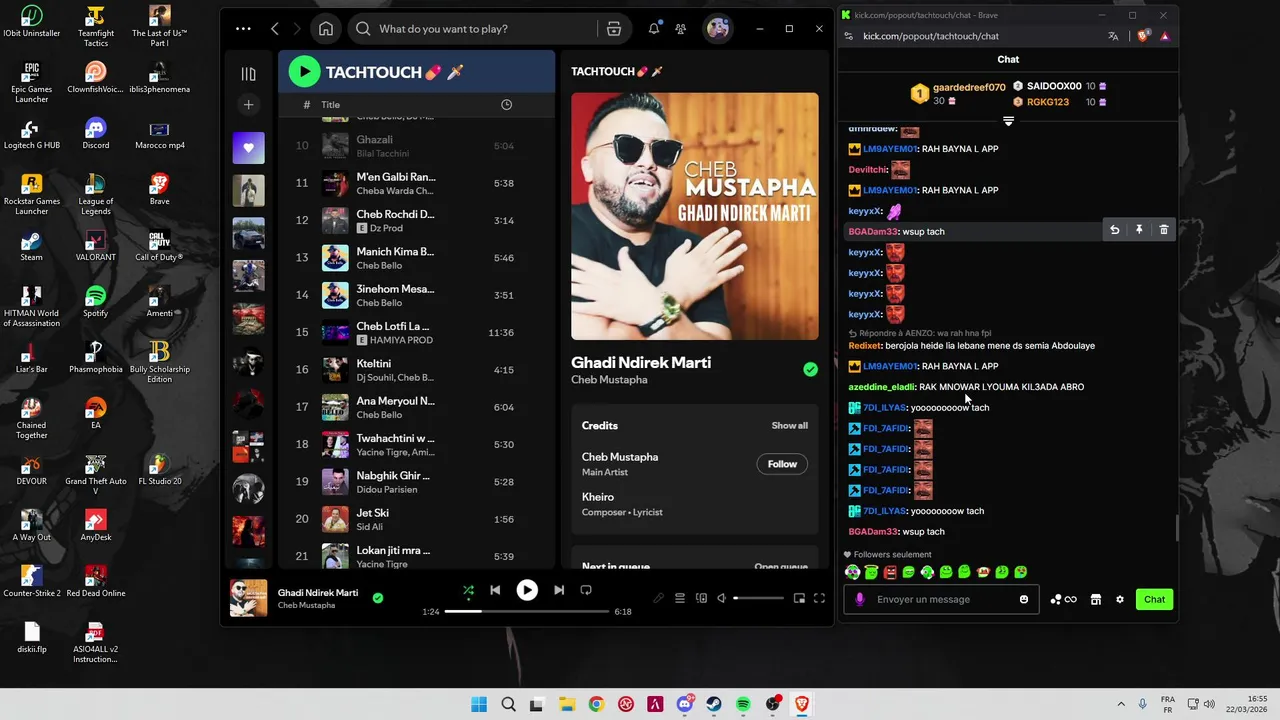Go forward with Spotify's right arrow
The width and height of the screenshot is (1280, 720).
click(297, 29)
